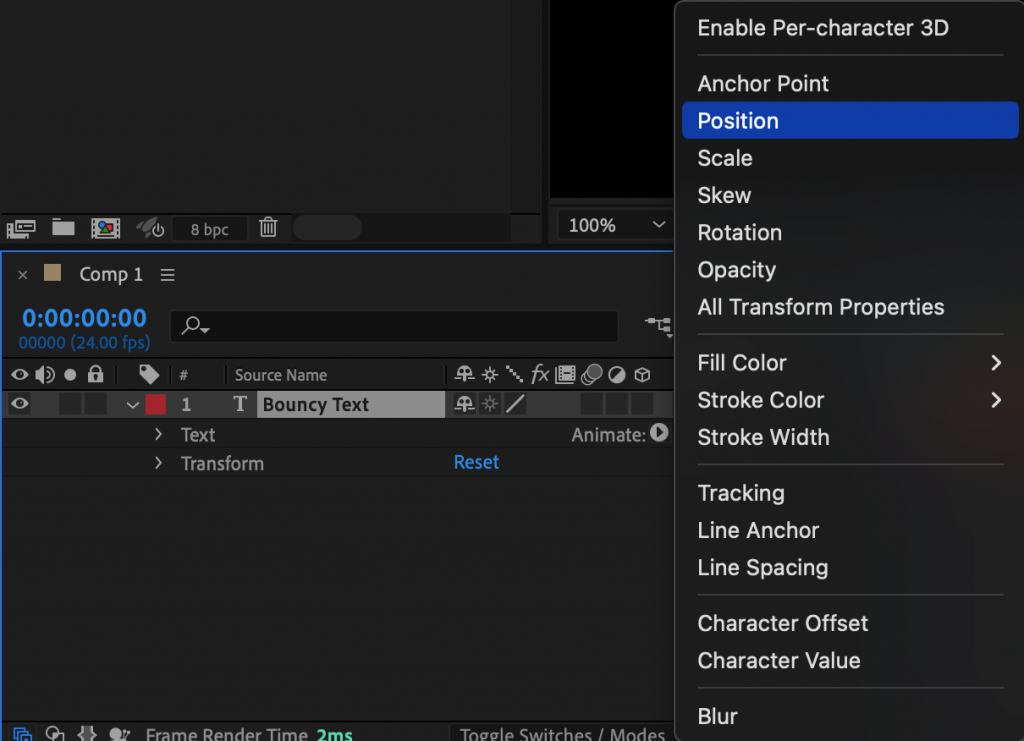Click the 3D Layer switch column icon

point(640,374)
